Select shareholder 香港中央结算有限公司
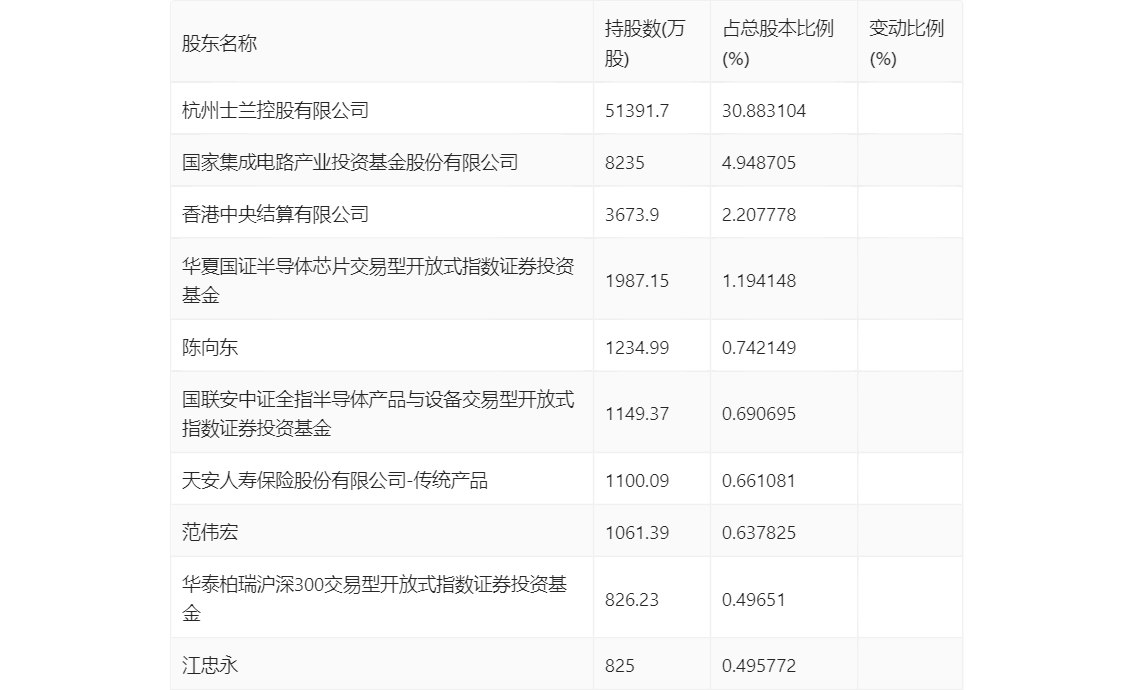This screenshot has width=1134, height=690. (276, 214)
